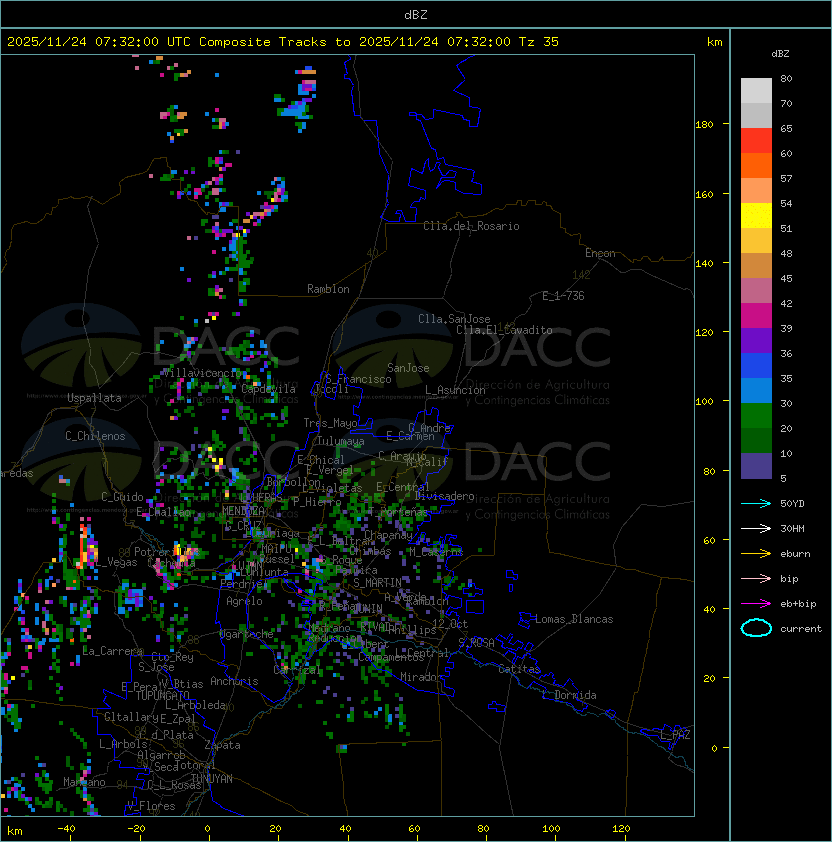Pick the light gray swatch beside 80
The height and width of the screenshot is (842, 832).
(x=756, y=91)
